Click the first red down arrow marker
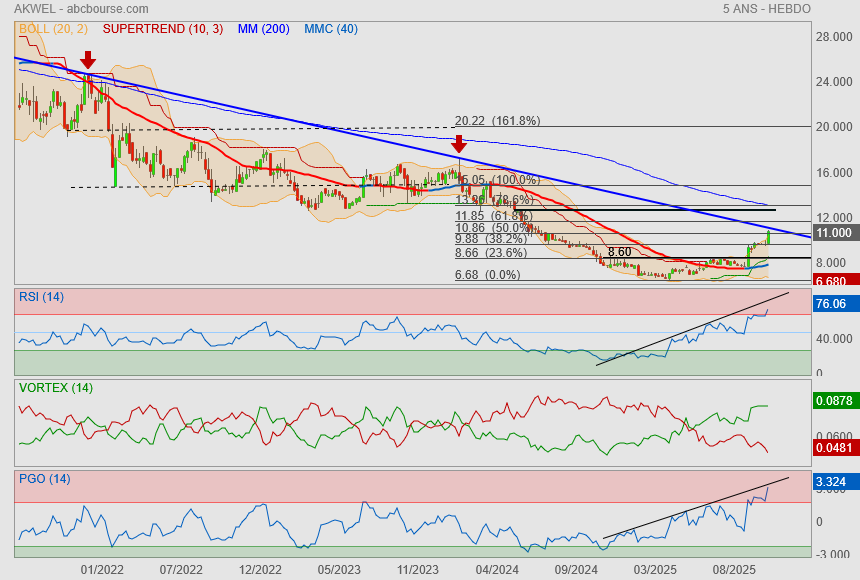This screenshot has width=860, height=580. click(x=88, y=59)
